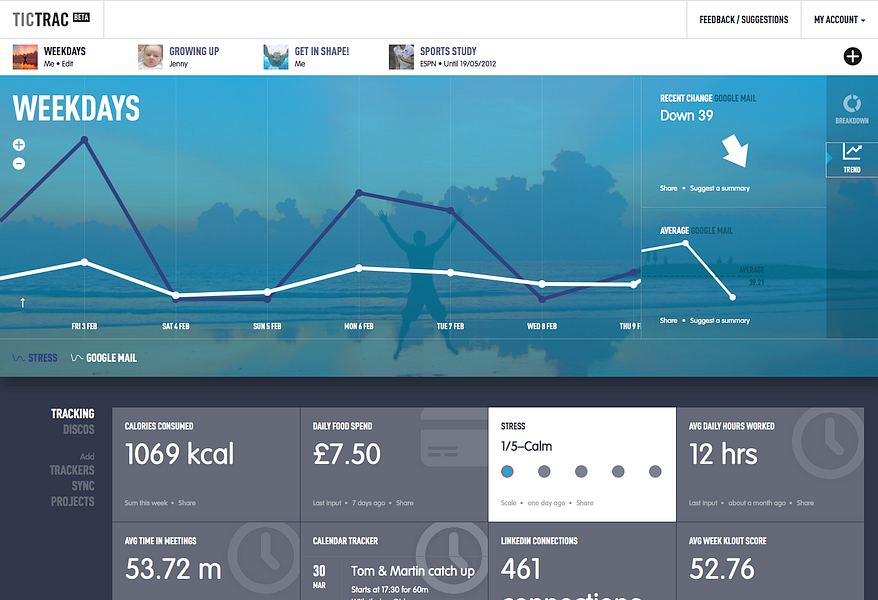
Task: Toggle the Stress line in chart legend
Action: [35, 358]
